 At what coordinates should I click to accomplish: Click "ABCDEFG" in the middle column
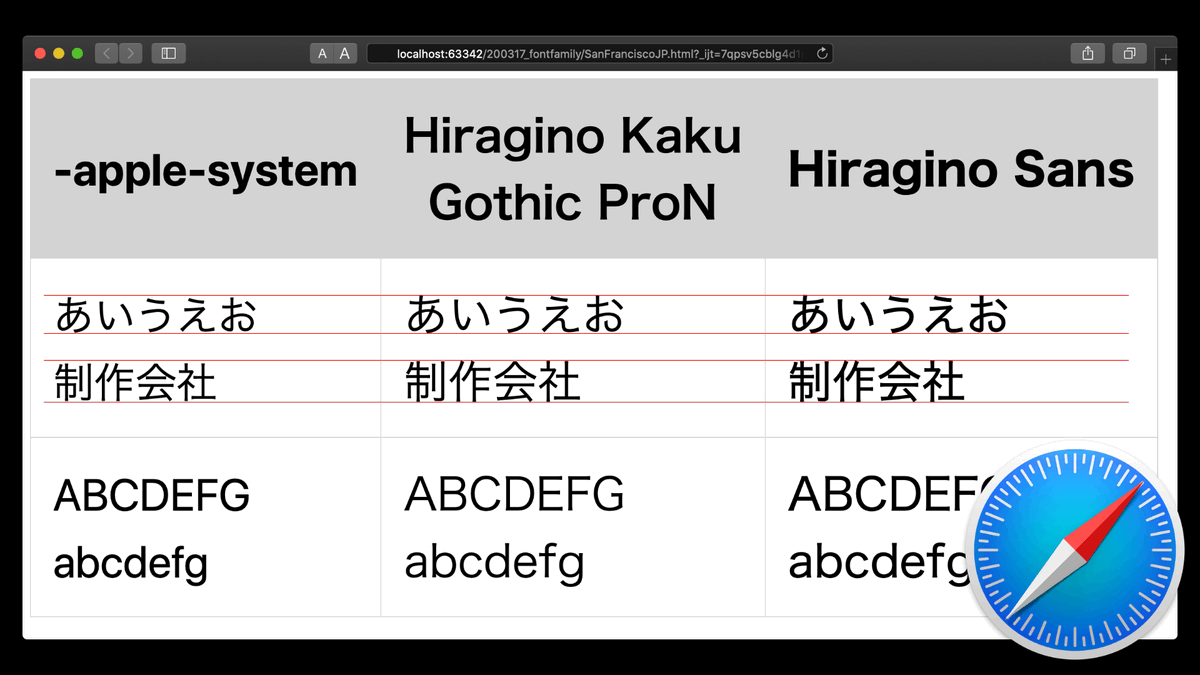tap(514, 494)
